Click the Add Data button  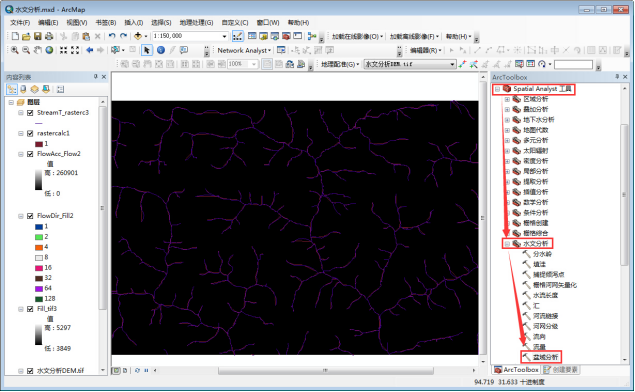[x=138, y=36]
